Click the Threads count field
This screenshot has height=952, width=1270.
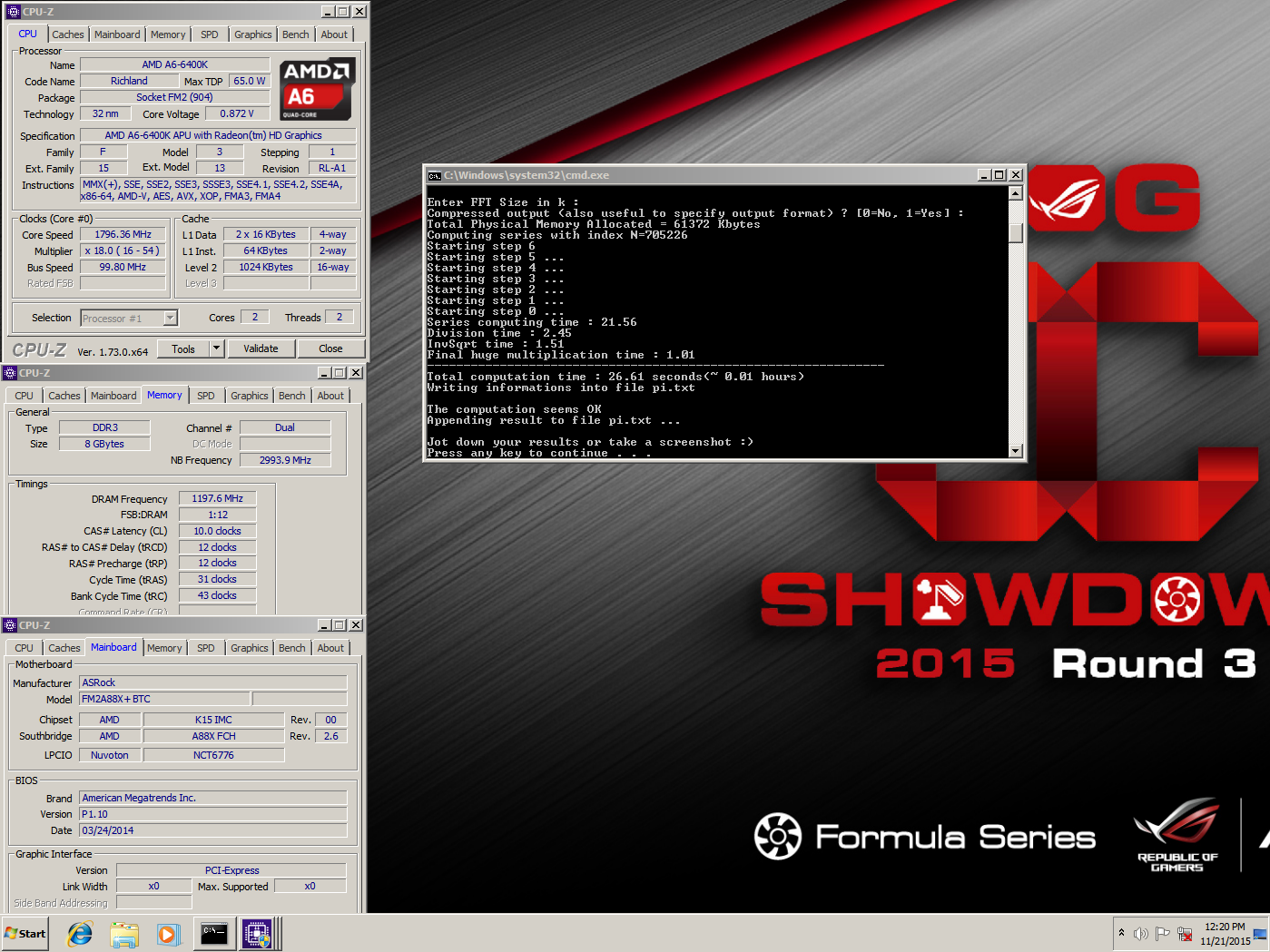click(340, 317)
